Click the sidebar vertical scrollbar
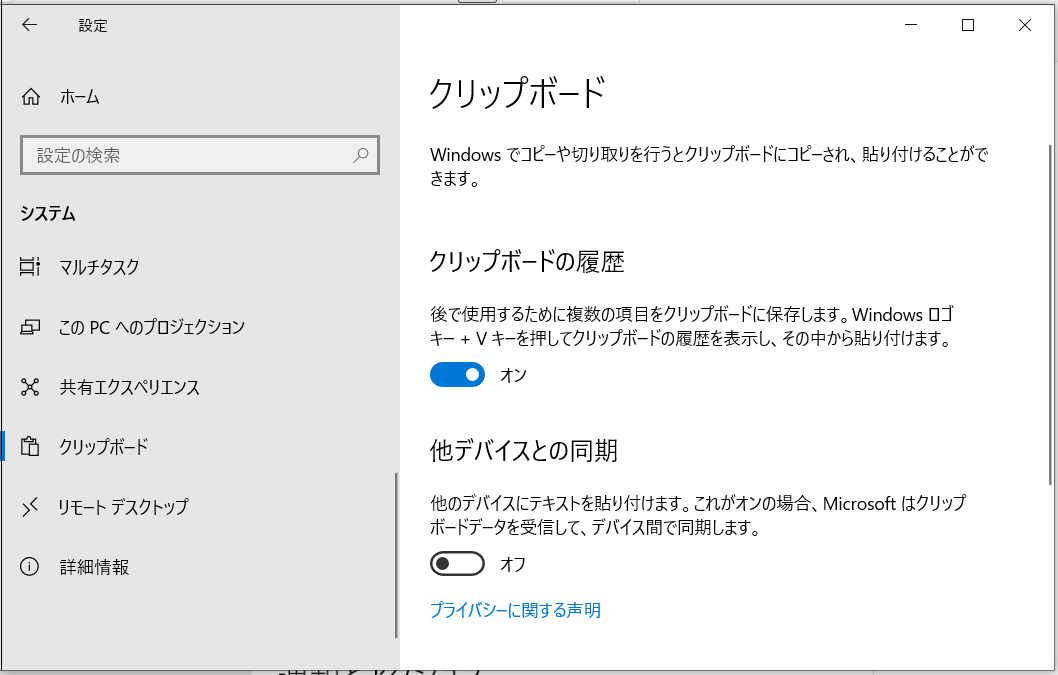1058x675 pixels. 397,555
